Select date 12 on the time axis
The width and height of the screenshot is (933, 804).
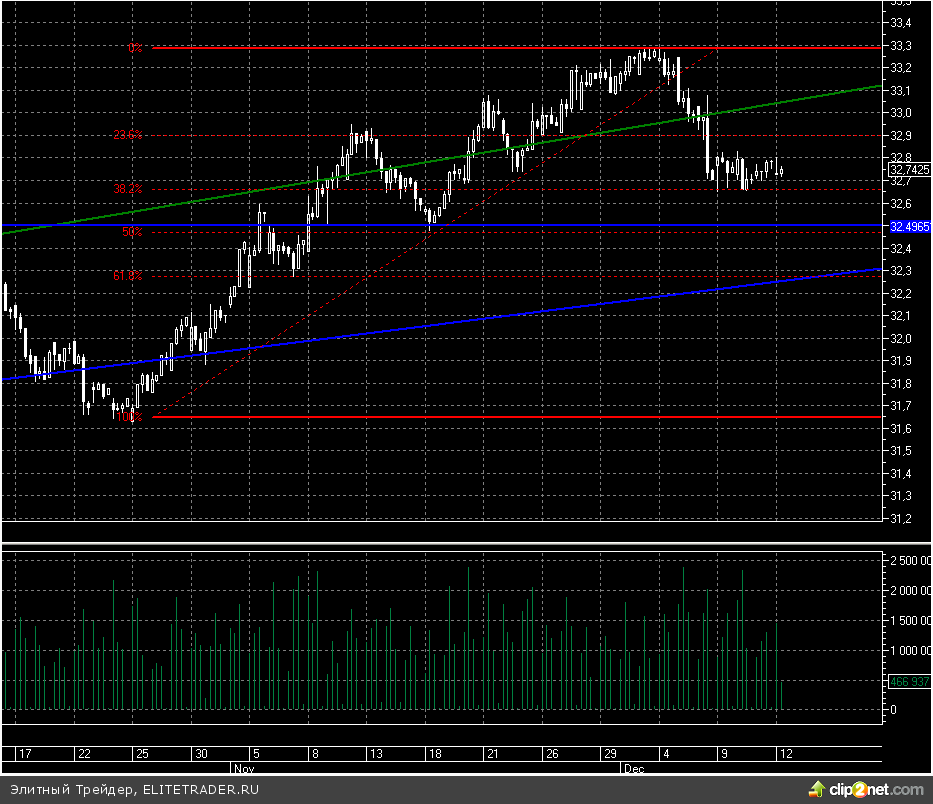pos(787,754)
